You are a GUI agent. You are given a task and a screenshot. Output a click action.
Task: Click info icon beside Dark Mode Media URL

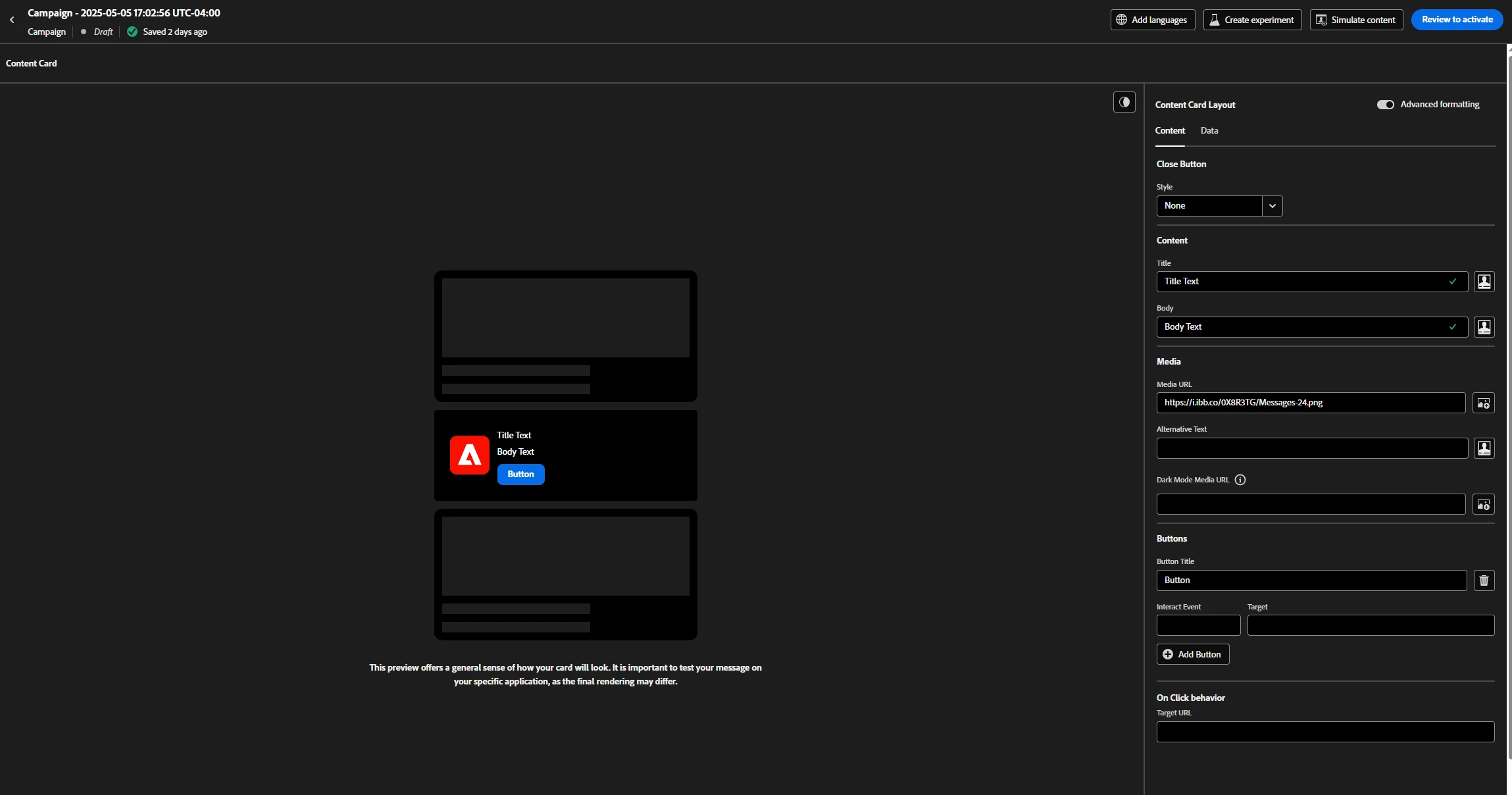[x=1240, y=480]
